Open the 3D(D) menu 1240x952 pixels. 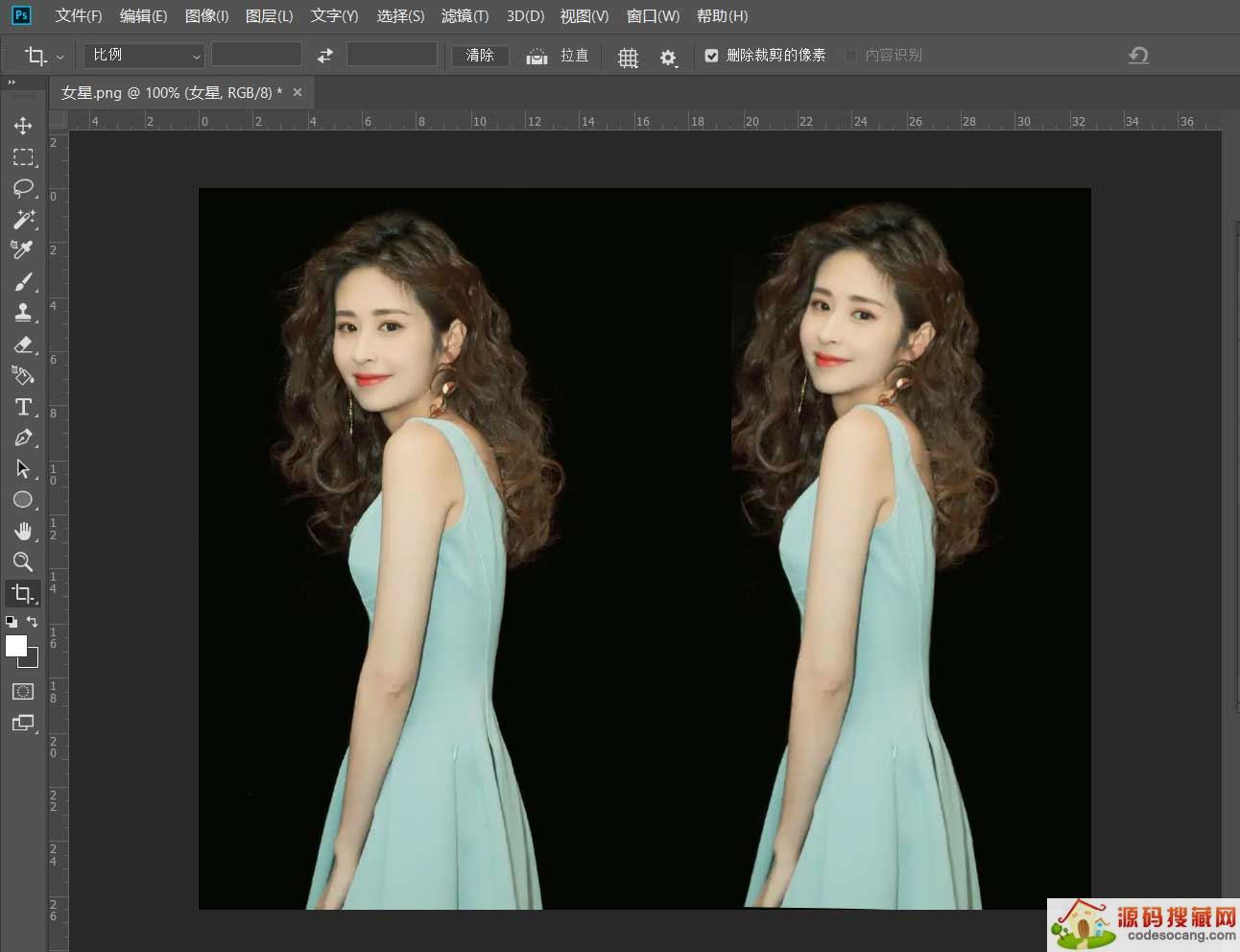(525, 16)
